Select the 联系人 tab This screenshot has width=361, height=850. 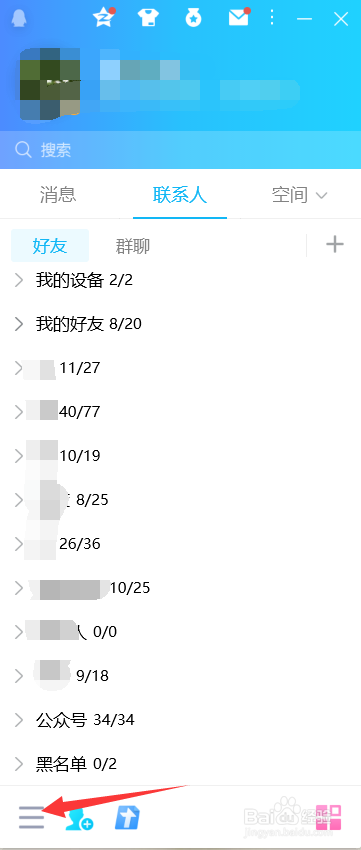[180, 195]
